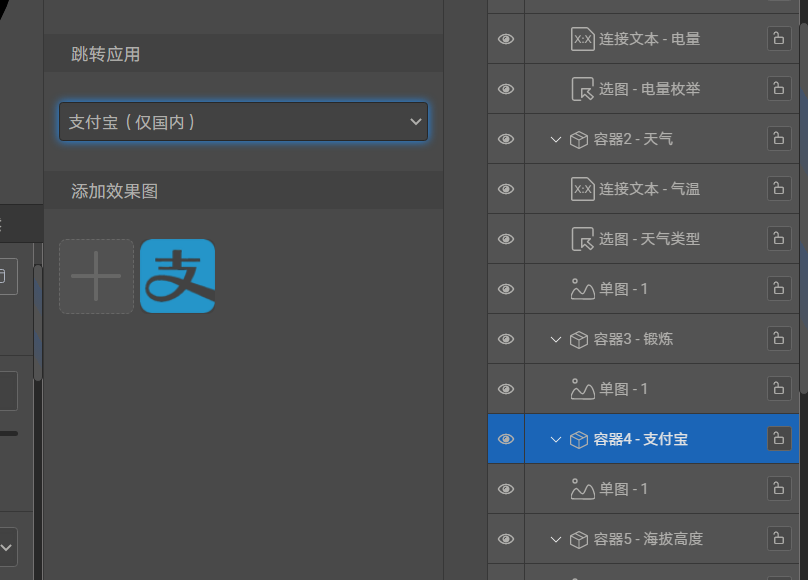808x580 pixels.
Task: Hide 单图 - 1 inside 容器3 - 锻炼
Action: point(506,389)
